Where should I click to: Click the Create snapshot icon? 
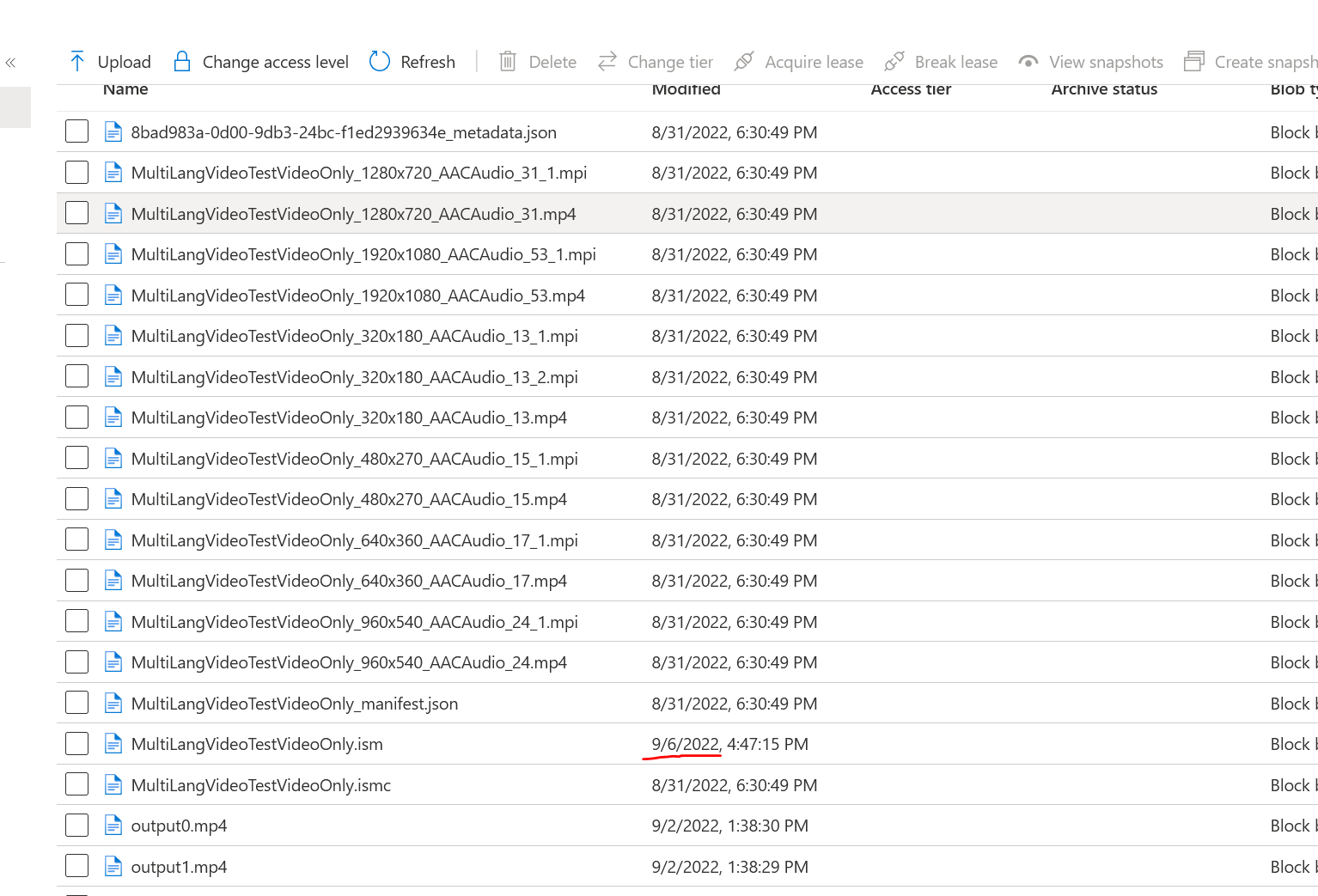[x=1193, y=61]
